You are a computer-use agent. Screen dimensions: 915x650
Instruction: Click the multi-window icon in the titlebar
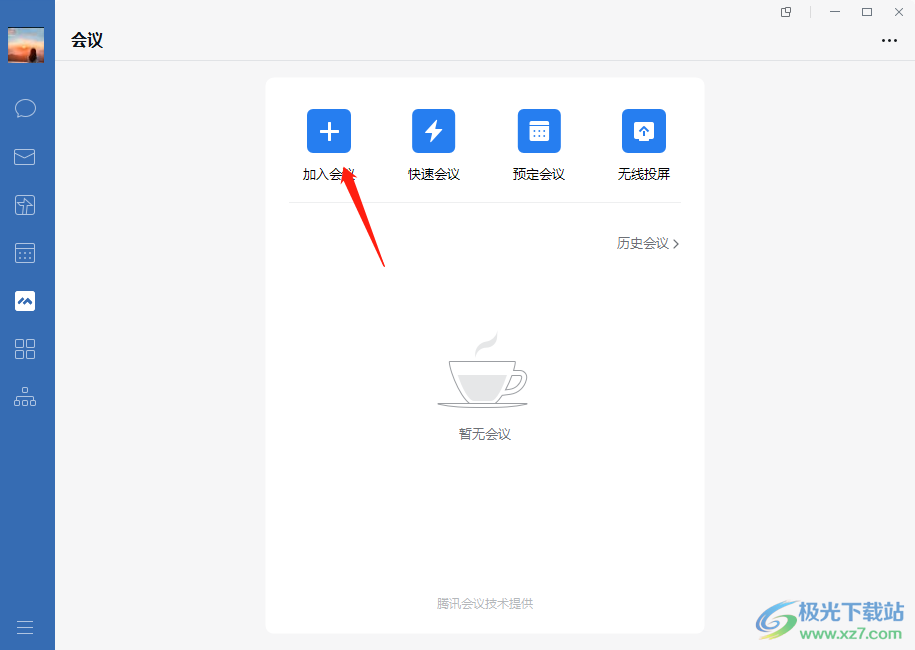click(x=786, y=12)
